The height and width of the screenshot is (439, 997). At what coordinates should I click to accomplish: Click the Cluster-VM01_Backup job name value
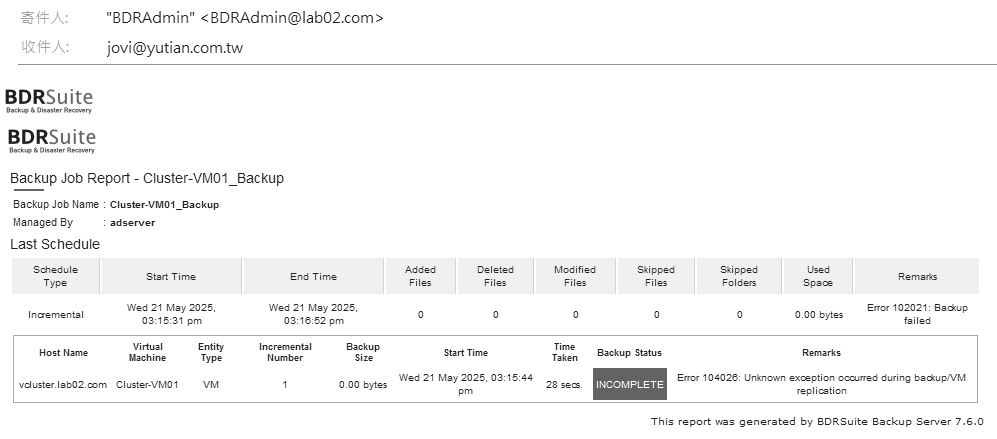point(164,205)
